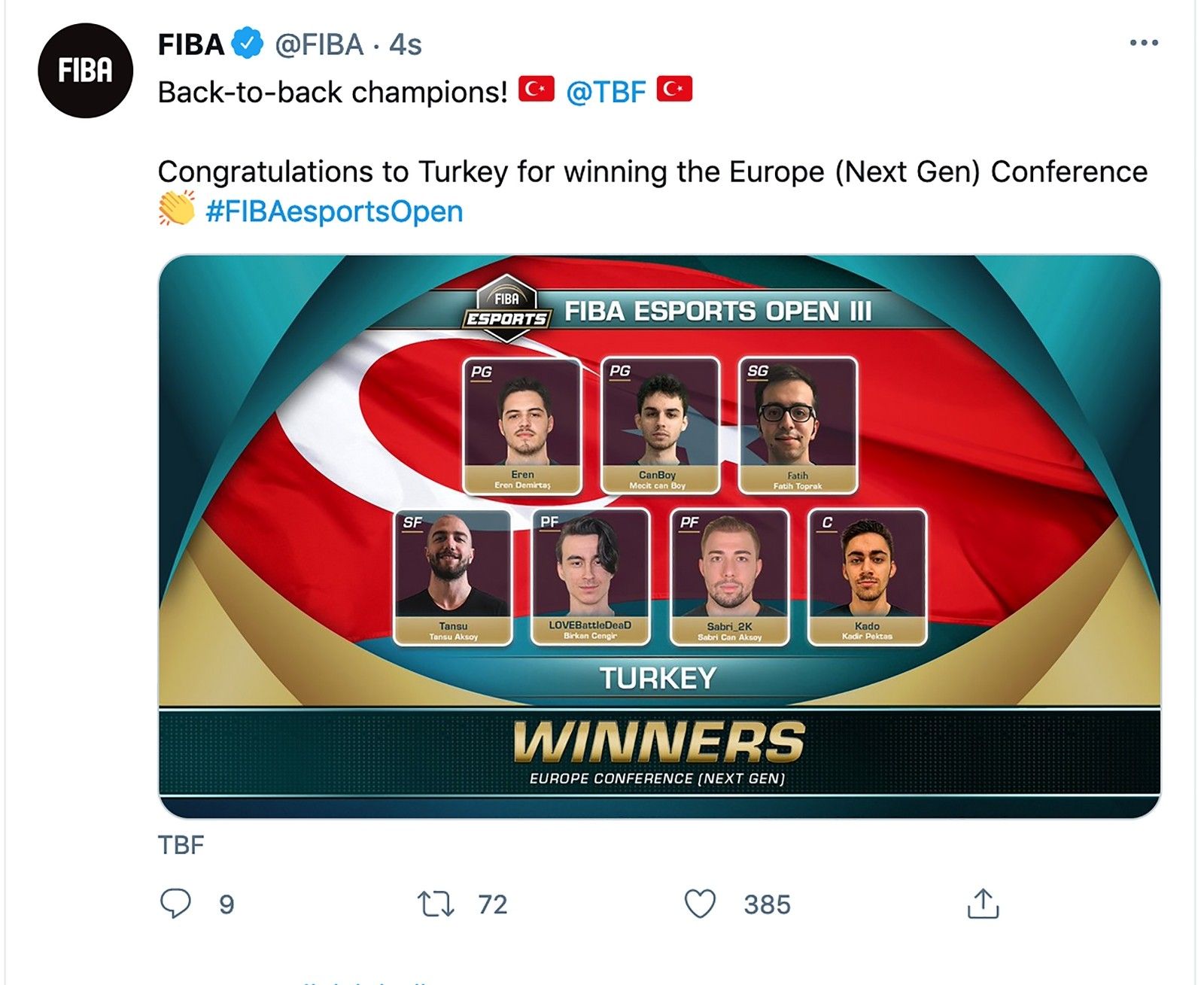The height and width of the screenshot is (985, 1204).
Task: Click the @FIBA handle
Action: [x=319, y=45]
